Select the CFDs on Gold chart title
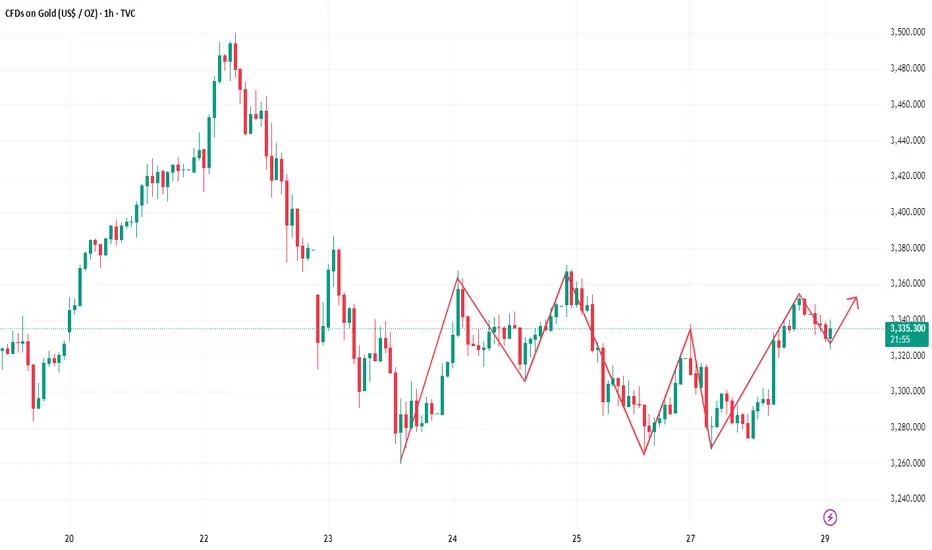 pyautogui.click(x=70, y=13)
